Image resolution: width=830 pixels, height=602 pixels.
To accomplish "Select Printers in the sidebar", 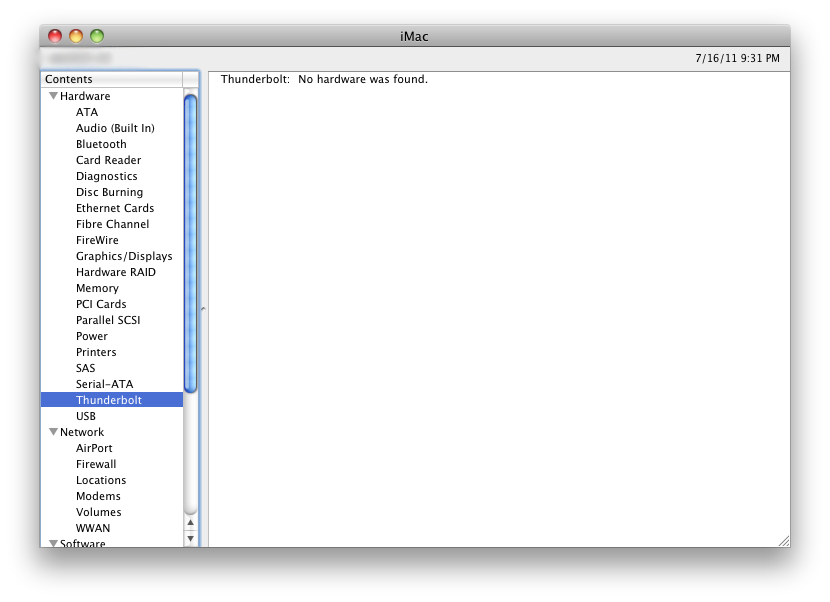I will (x=96, y=352).
